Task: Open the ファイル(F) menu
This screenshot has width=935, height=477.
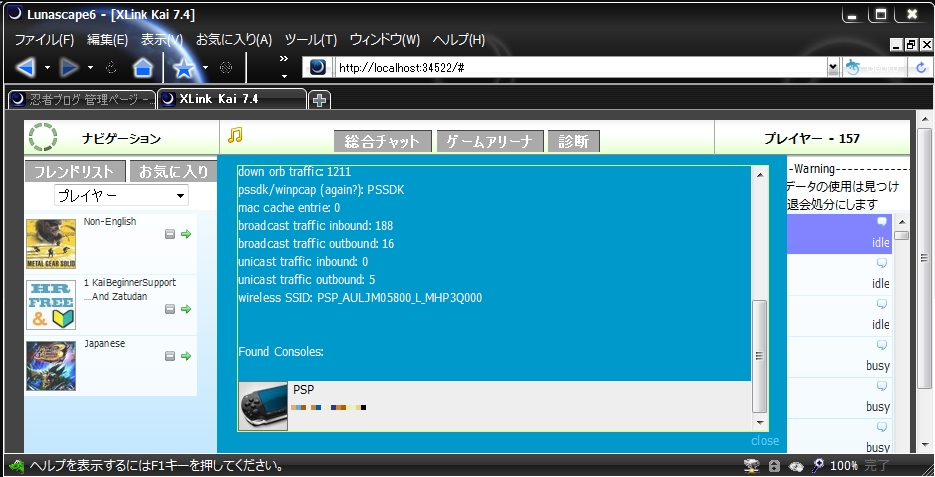Action: [x=44, y=40]
